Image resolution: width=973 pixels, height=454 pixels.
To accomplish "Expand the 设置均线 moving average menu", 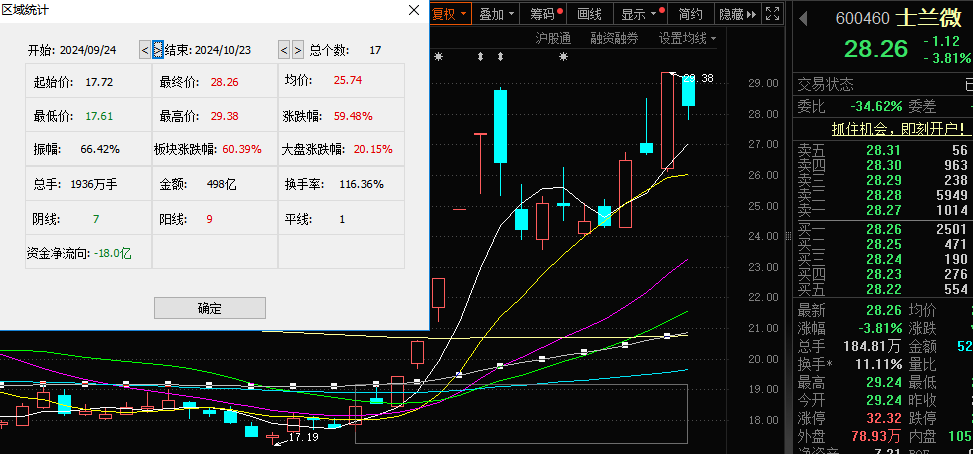I will pos(688,38).
